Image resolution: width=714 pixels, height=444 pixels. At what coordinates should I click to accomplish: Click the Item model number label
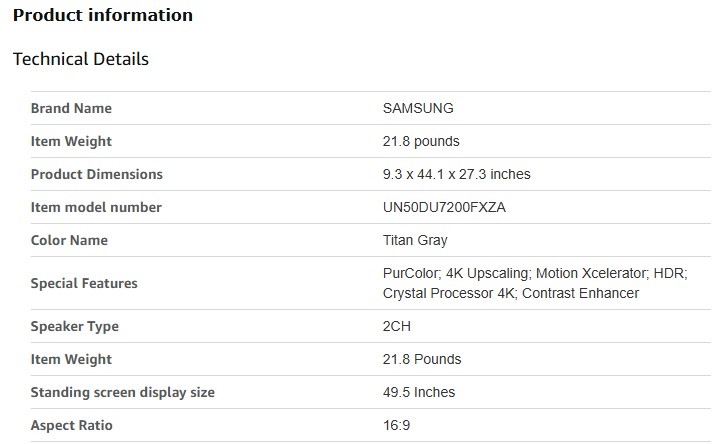(96, 207)
